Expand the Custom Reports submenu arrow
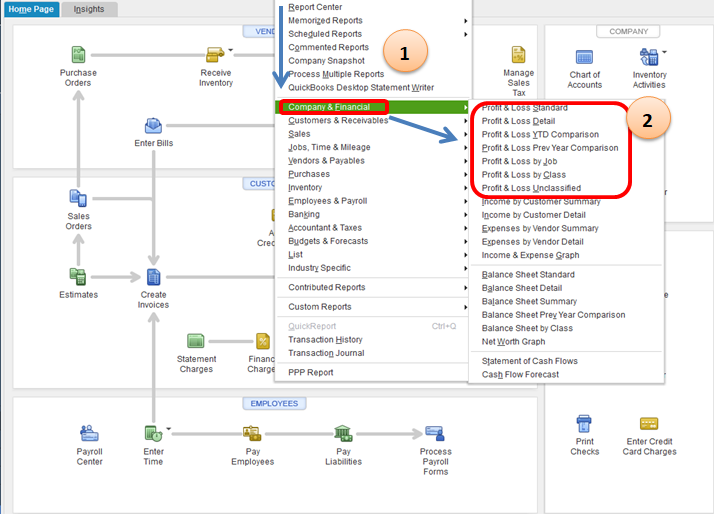The height and width of the screenshot is (514, 714). tap(465, 307)
